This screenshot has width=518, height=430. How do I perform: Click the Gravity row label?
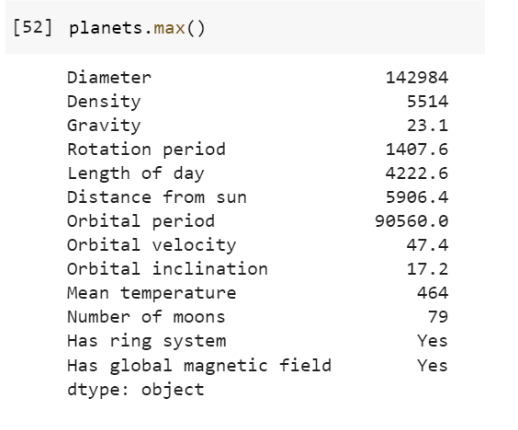(x=104, y=126)
